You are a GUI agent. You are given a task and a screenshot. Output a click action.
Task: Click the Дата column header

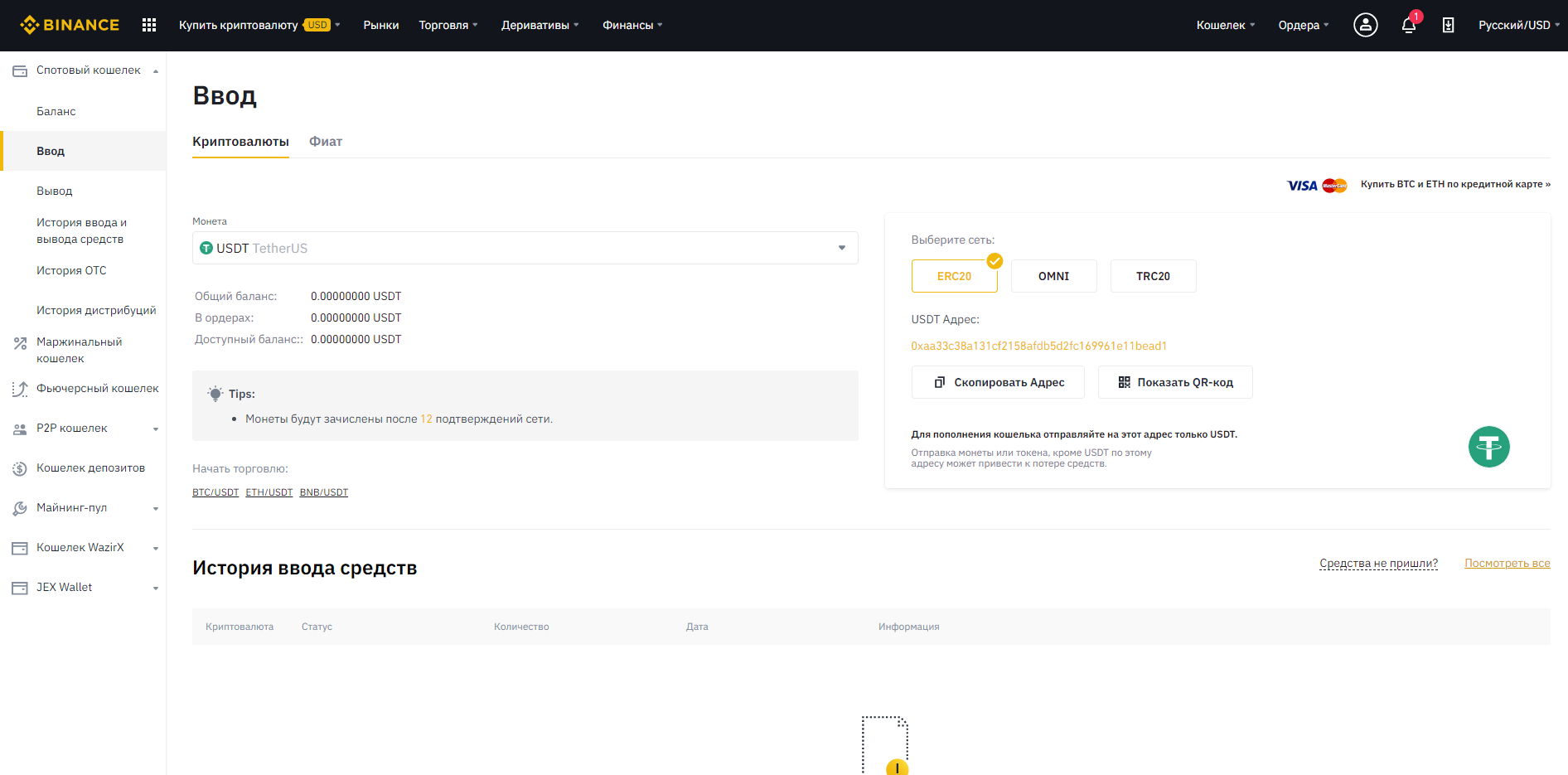[x=697, y=627]
